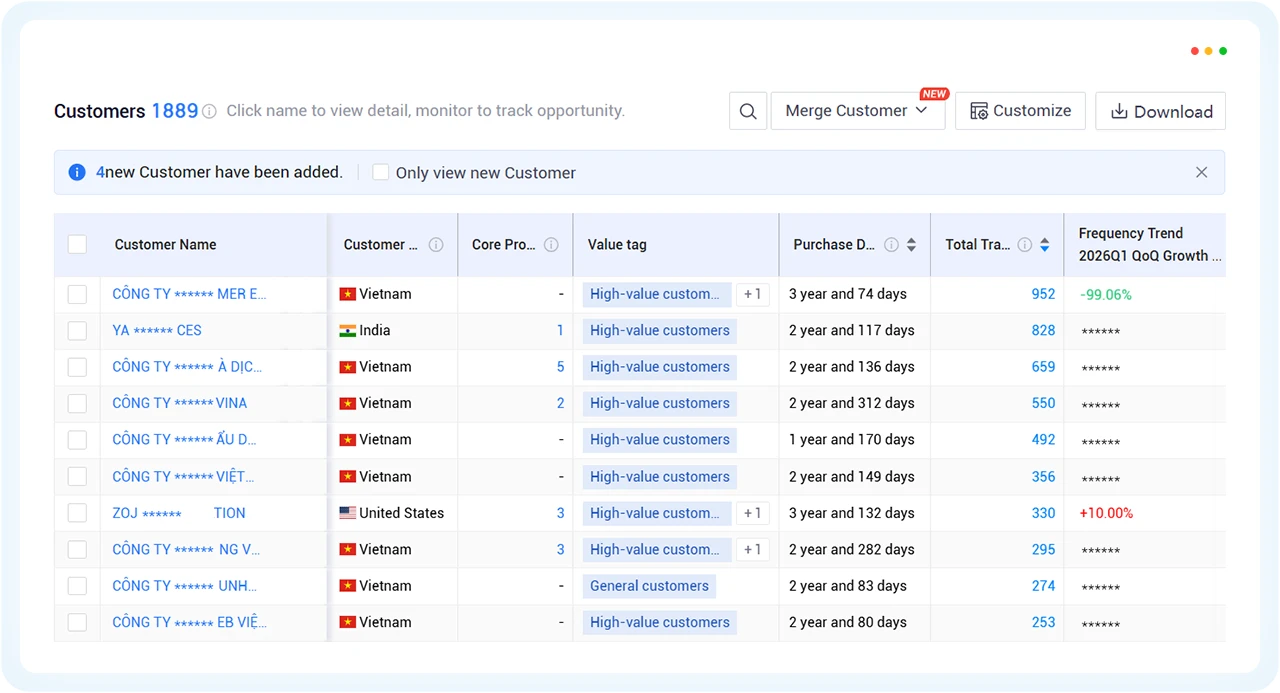Click the -99.06% frequency trend value

coord(1106,295)
